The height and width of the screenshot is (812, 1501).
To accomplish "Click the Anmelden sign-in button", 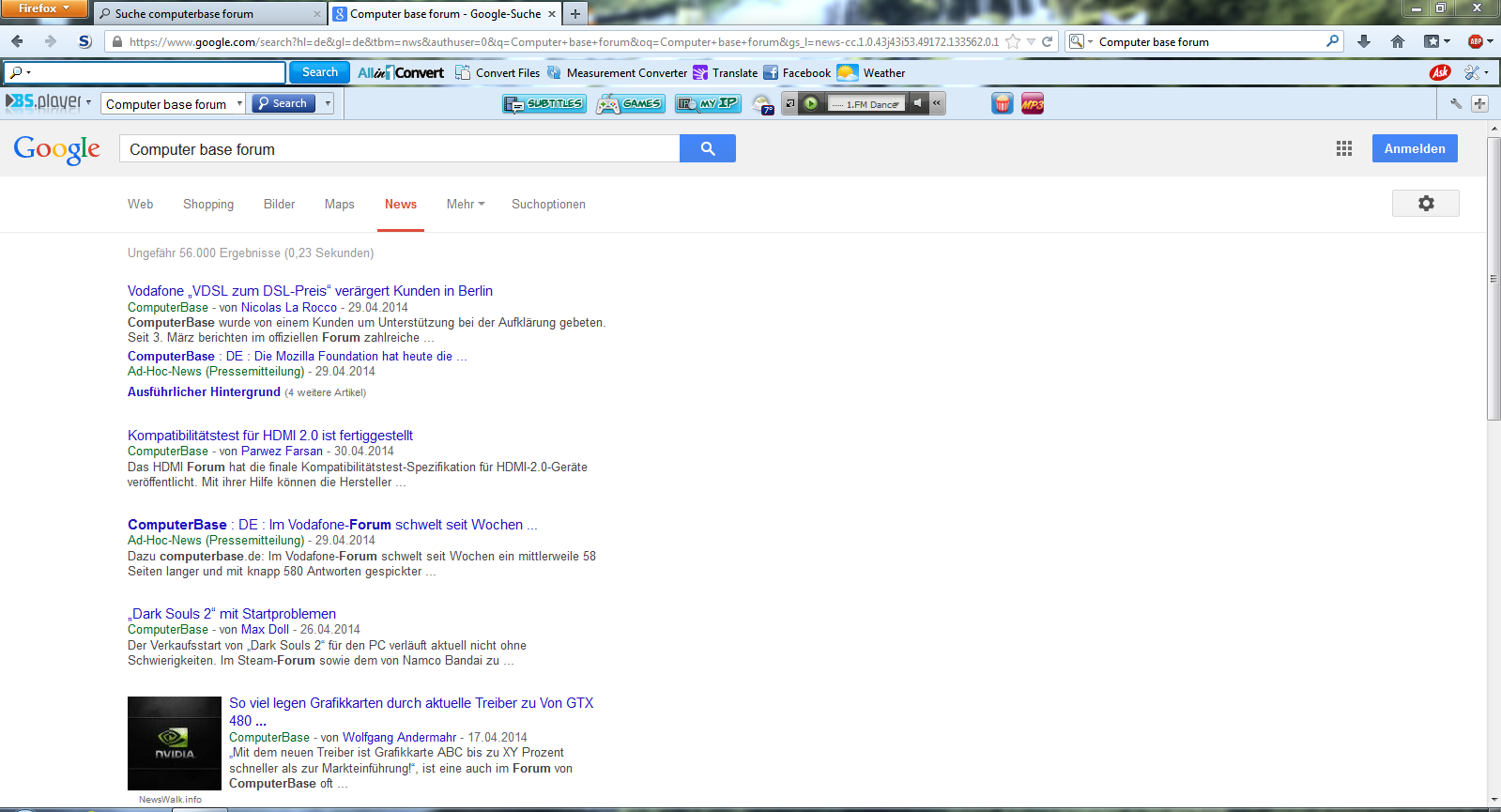I will point(1415,148).
